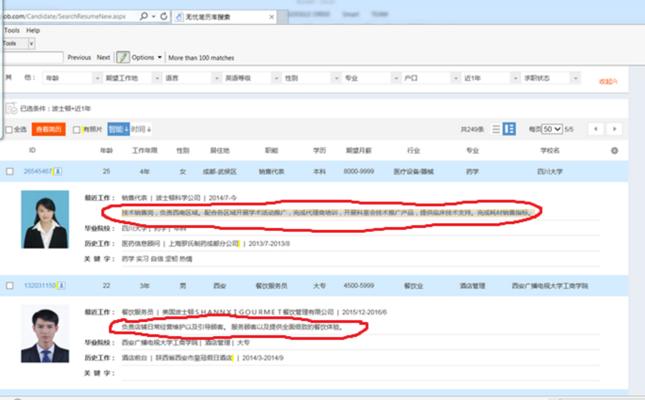Click the browser refresh icon
Viewport: 645px width, 400px height.
click(x=164, y=16)
